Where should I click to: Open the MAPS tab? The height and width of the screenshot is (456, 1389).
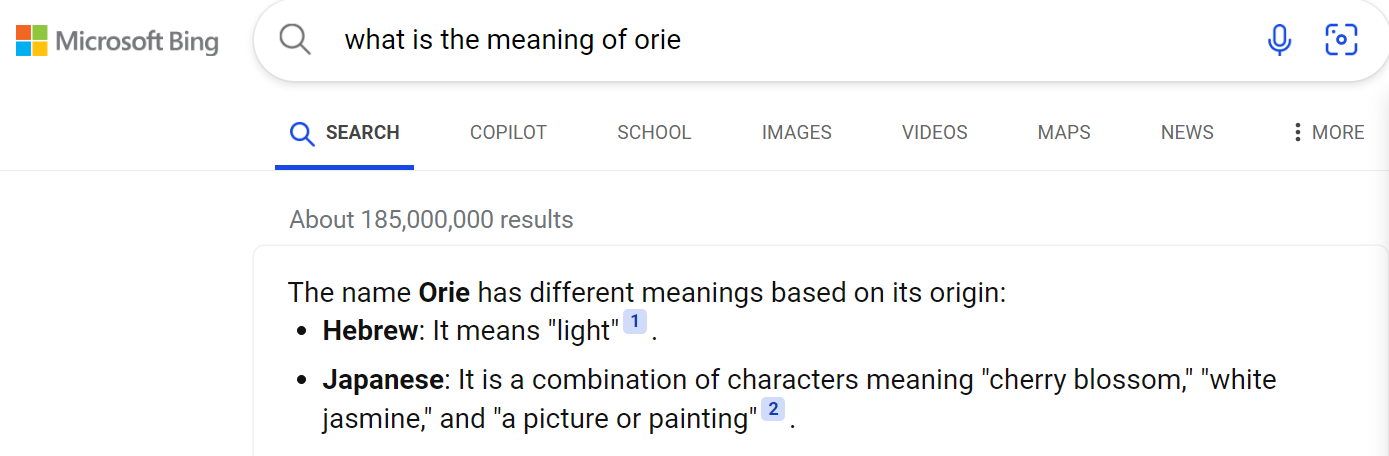point(1064,132)
